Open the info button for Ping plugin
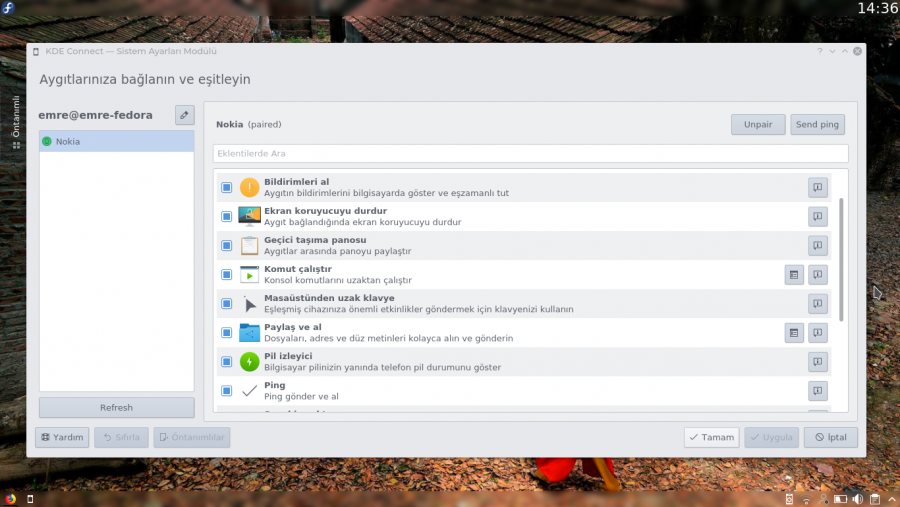900x507 pixels. 817,390
